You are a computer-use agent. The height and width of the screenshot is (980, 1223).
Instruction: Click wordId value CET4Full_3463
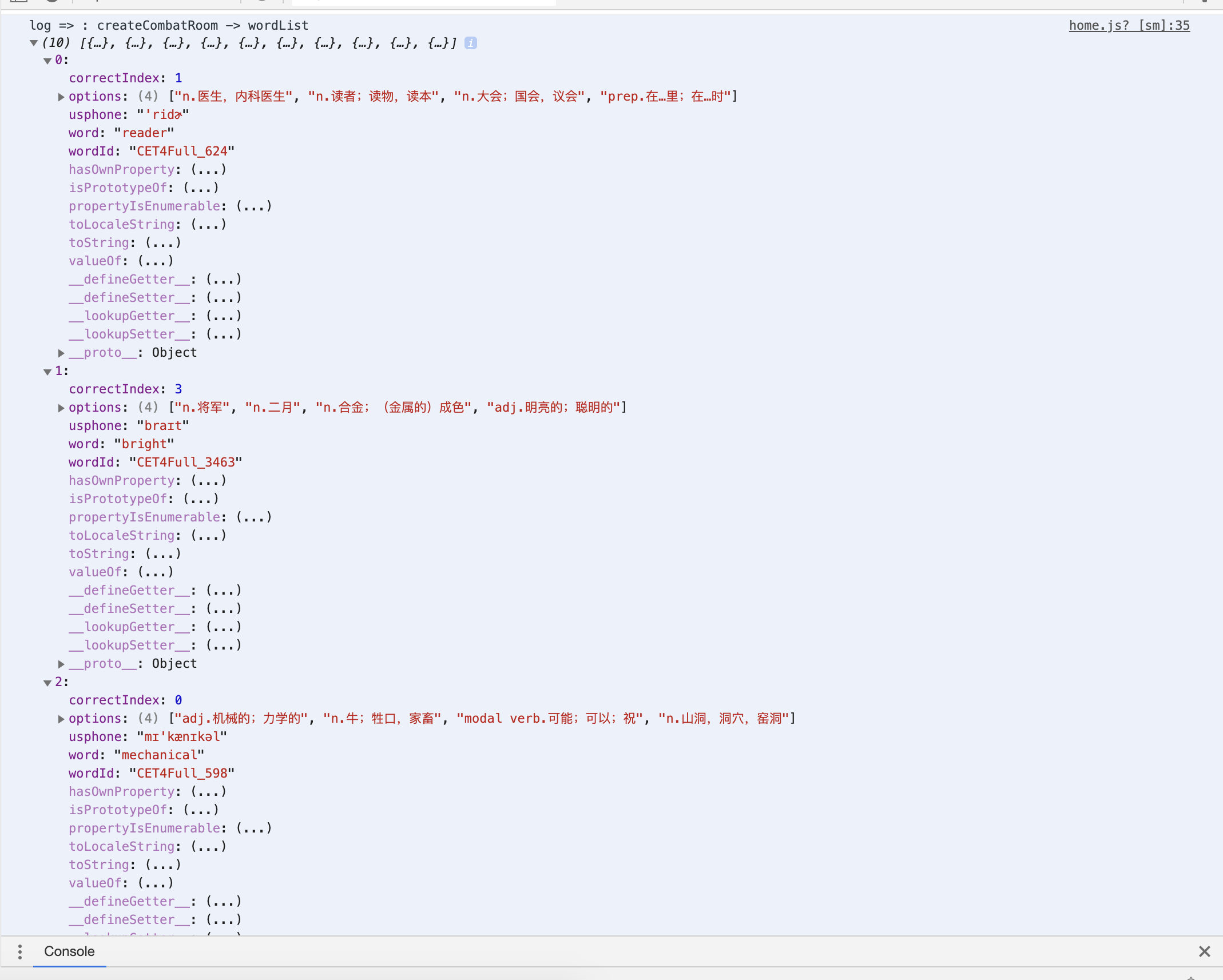(185, 462)
